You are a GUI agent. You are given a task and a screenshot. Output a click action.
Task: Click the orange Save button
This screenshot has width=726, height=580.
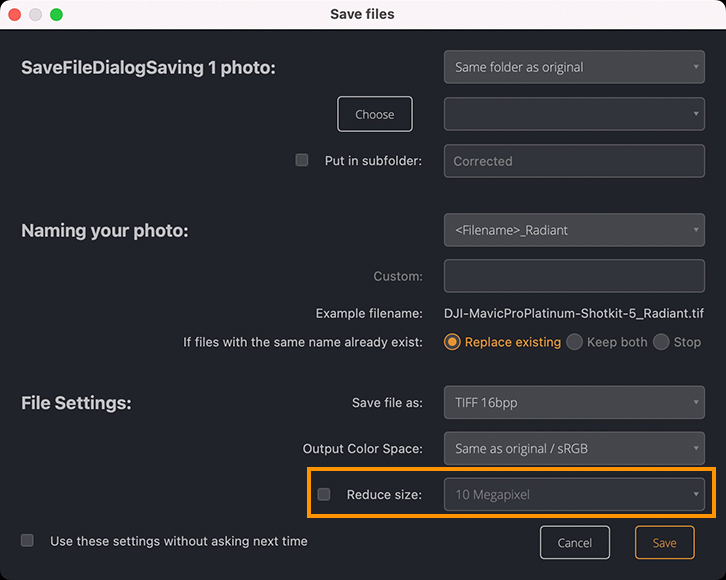[x=664, y=543]
